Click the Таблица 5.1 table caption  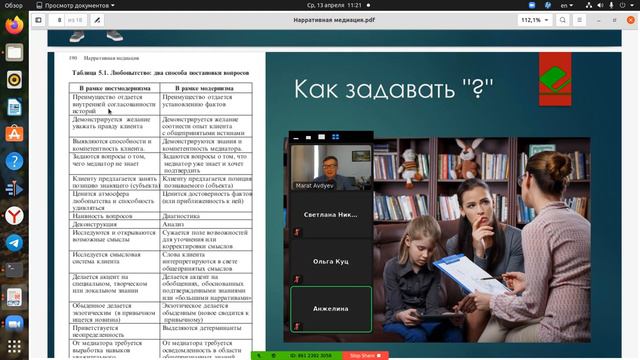[x=160, y=73]
